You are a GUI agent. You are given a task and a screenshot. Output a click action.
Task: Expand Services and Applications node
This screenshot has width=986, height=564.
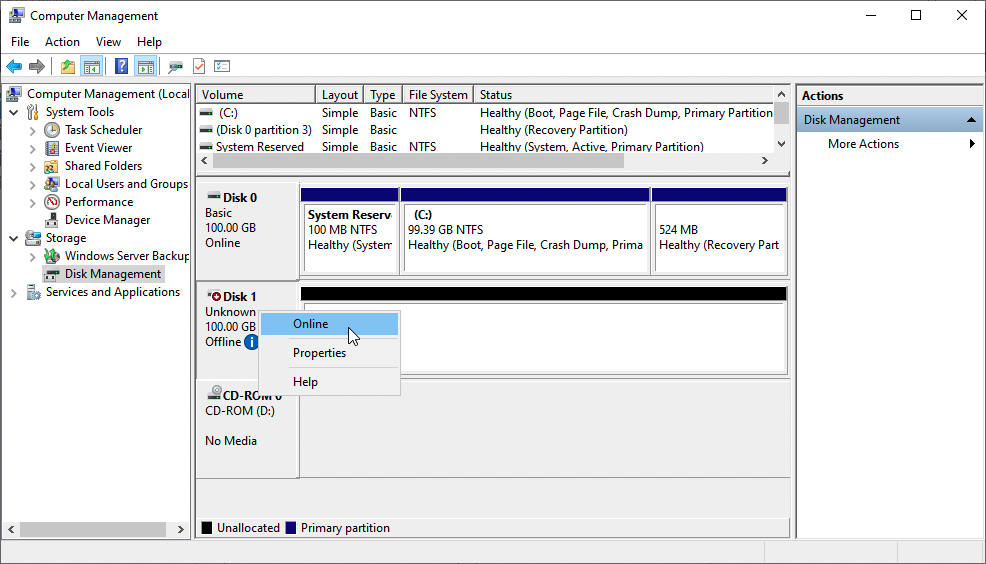click(x=14, y=293)
